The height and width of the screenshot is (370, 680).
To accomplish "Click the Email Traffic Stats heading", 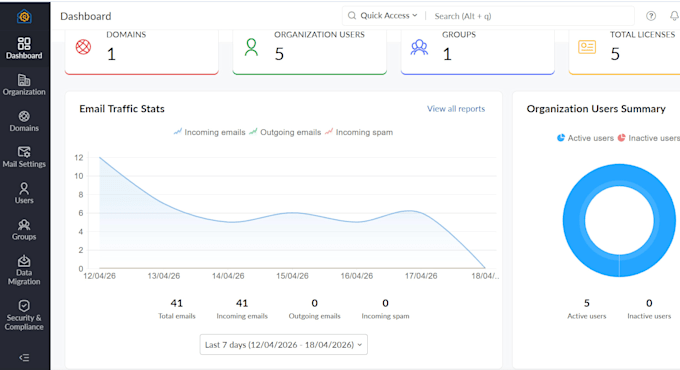I will [122, 108].
